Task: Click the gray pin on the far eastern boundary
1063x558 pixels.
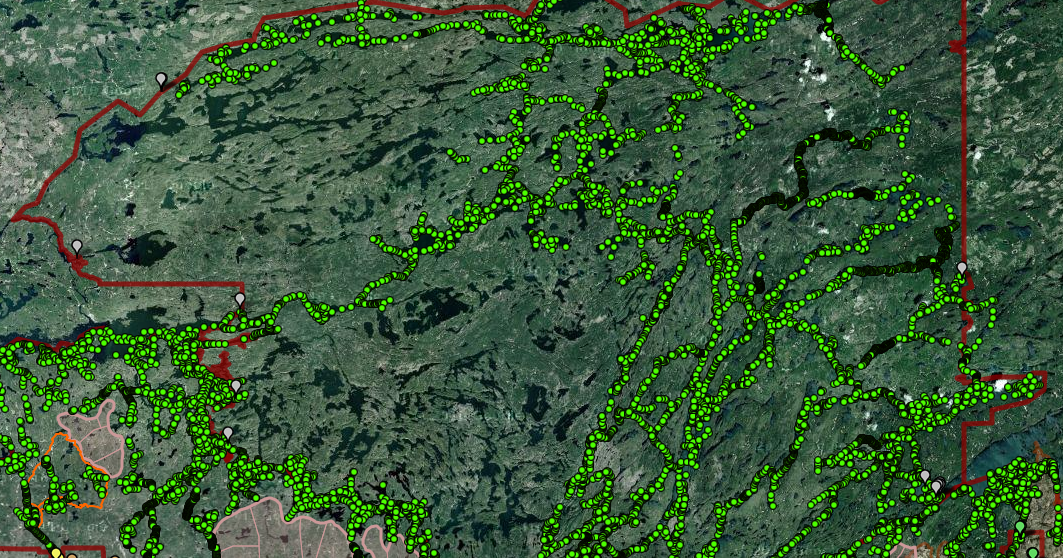Action: 962,269
